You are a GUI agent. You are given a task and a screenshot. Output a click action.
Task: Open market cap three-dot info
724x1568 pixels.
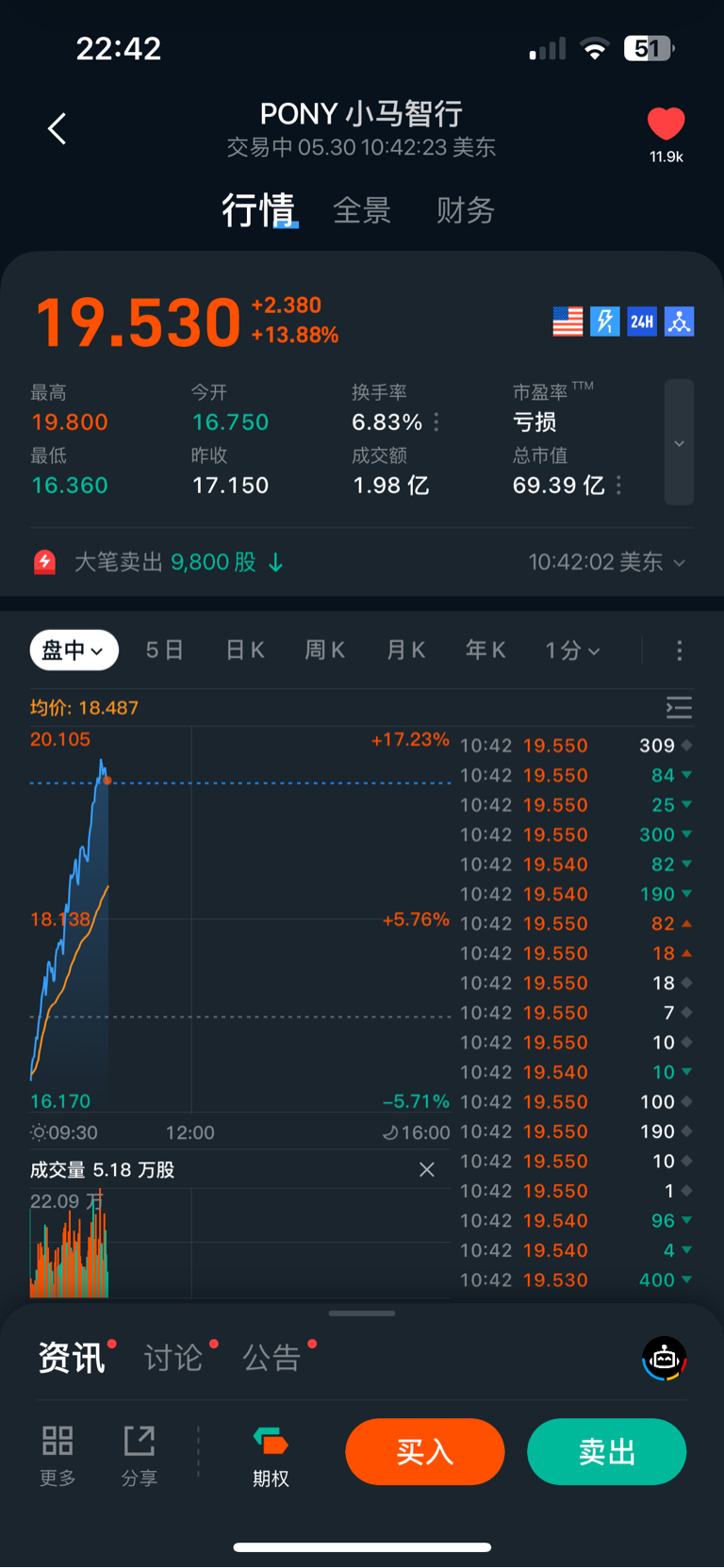point(618,486)
